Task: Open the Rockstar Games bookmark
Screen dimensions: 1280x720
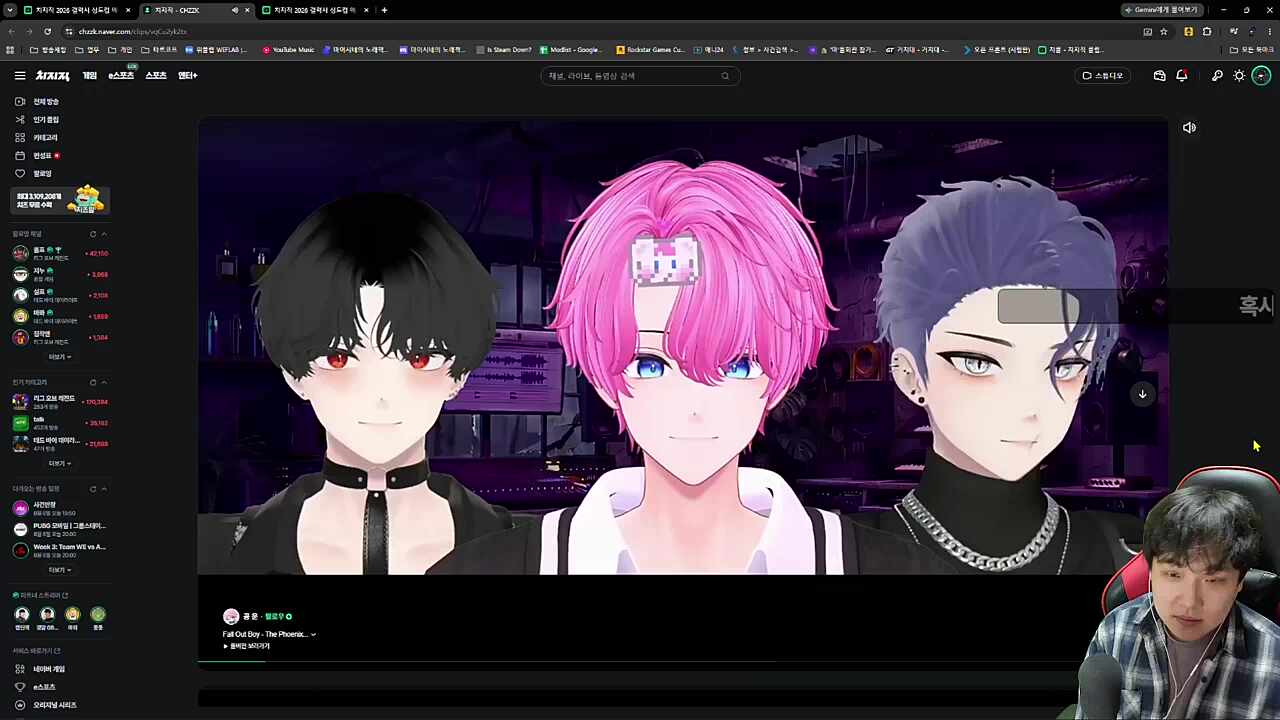Action: (x=651, y=50)
